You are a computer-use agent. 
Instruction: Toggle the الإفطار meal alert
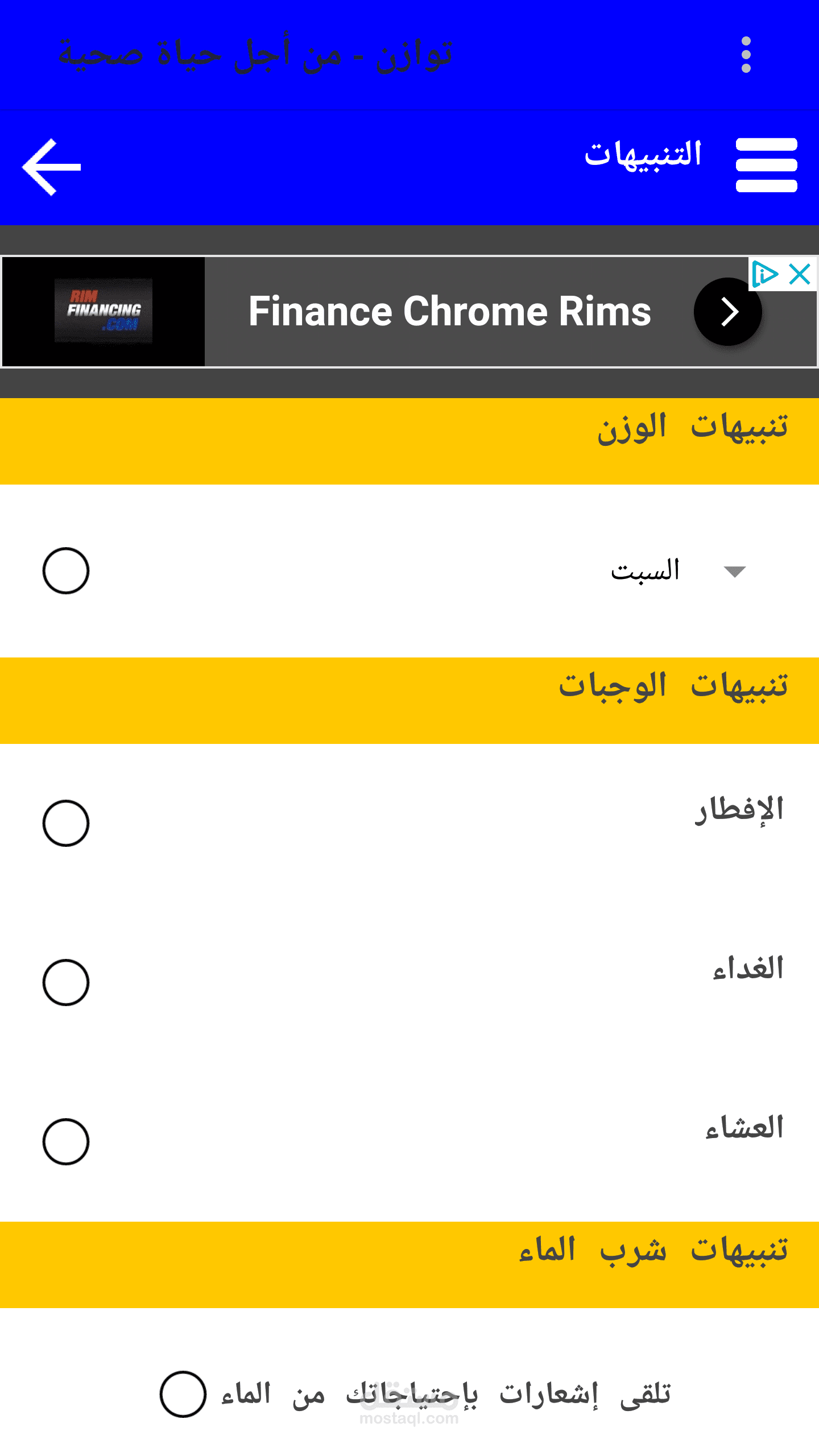coord(66,824)
